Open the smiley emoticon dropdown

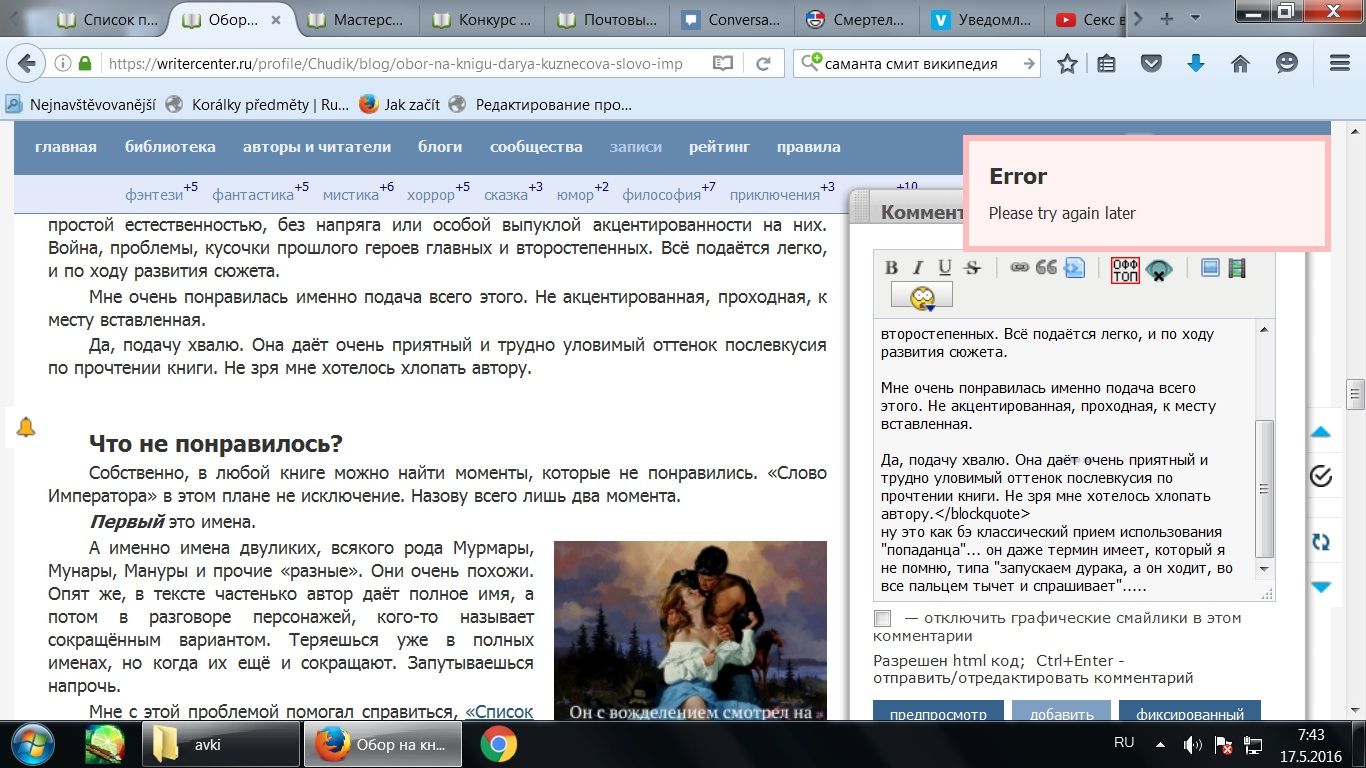pyautogui.click(x=922, y=296)
